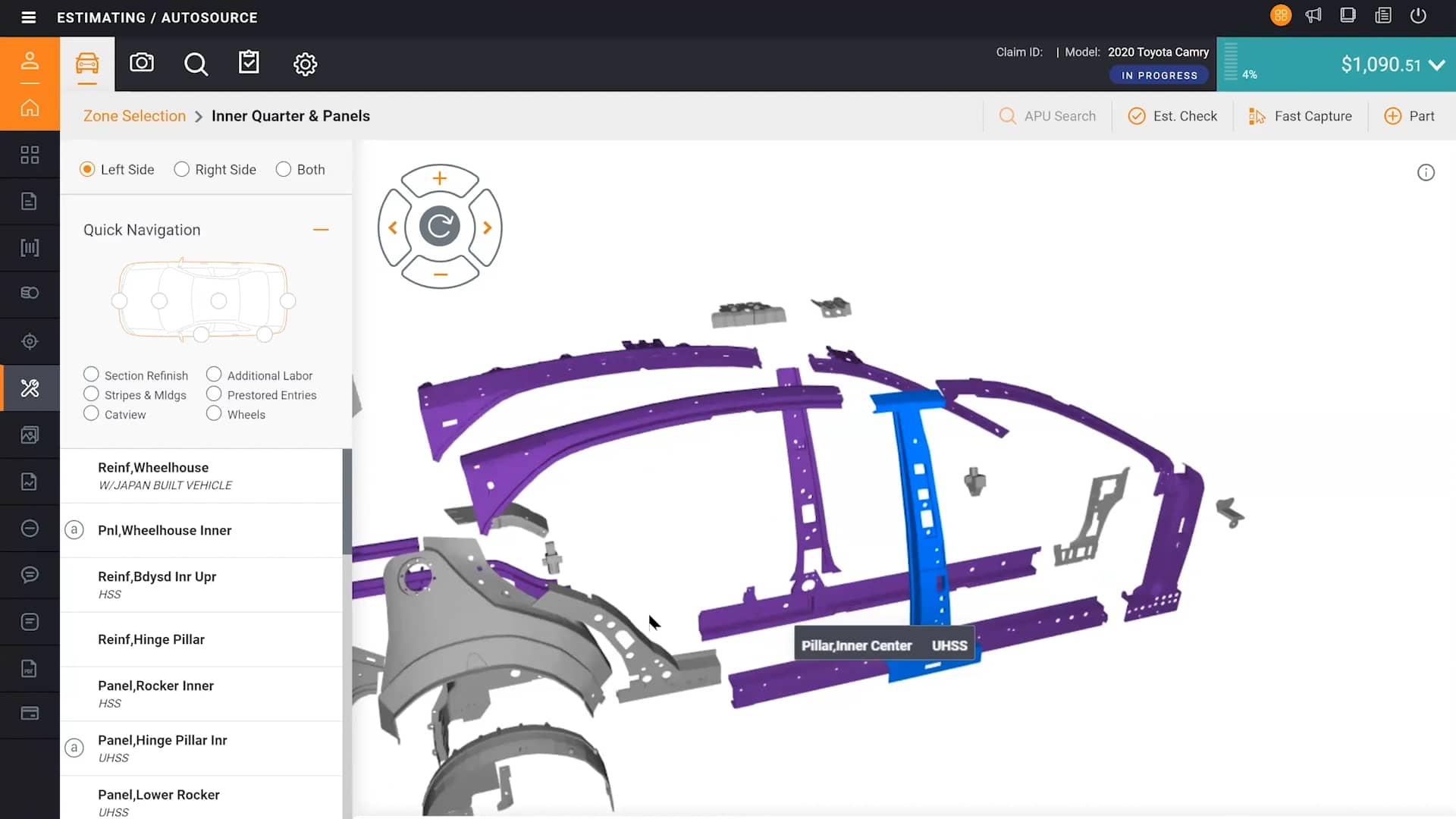Viewport: 1456px width, 819px height.
Task: Go to the home icon
Action: 30,108
